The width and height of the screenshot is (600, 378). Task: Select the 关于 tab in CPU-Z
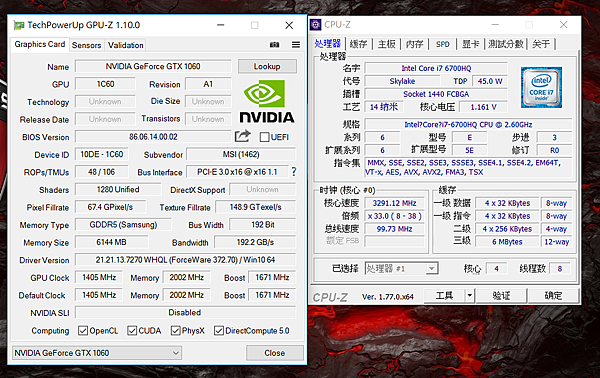tap(541, 44)
